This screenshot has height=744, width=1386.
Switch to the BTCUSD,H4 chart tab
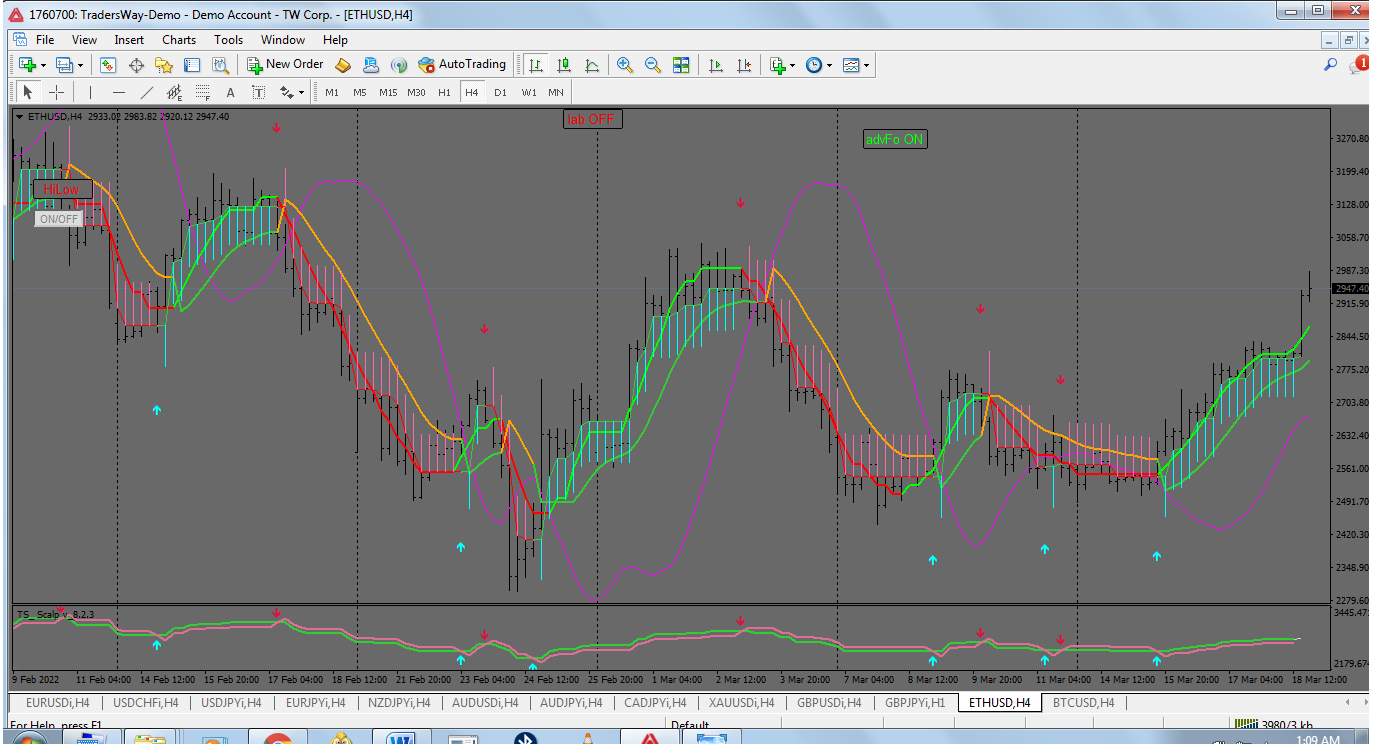pyautogui.click(x=1083, y=703)
